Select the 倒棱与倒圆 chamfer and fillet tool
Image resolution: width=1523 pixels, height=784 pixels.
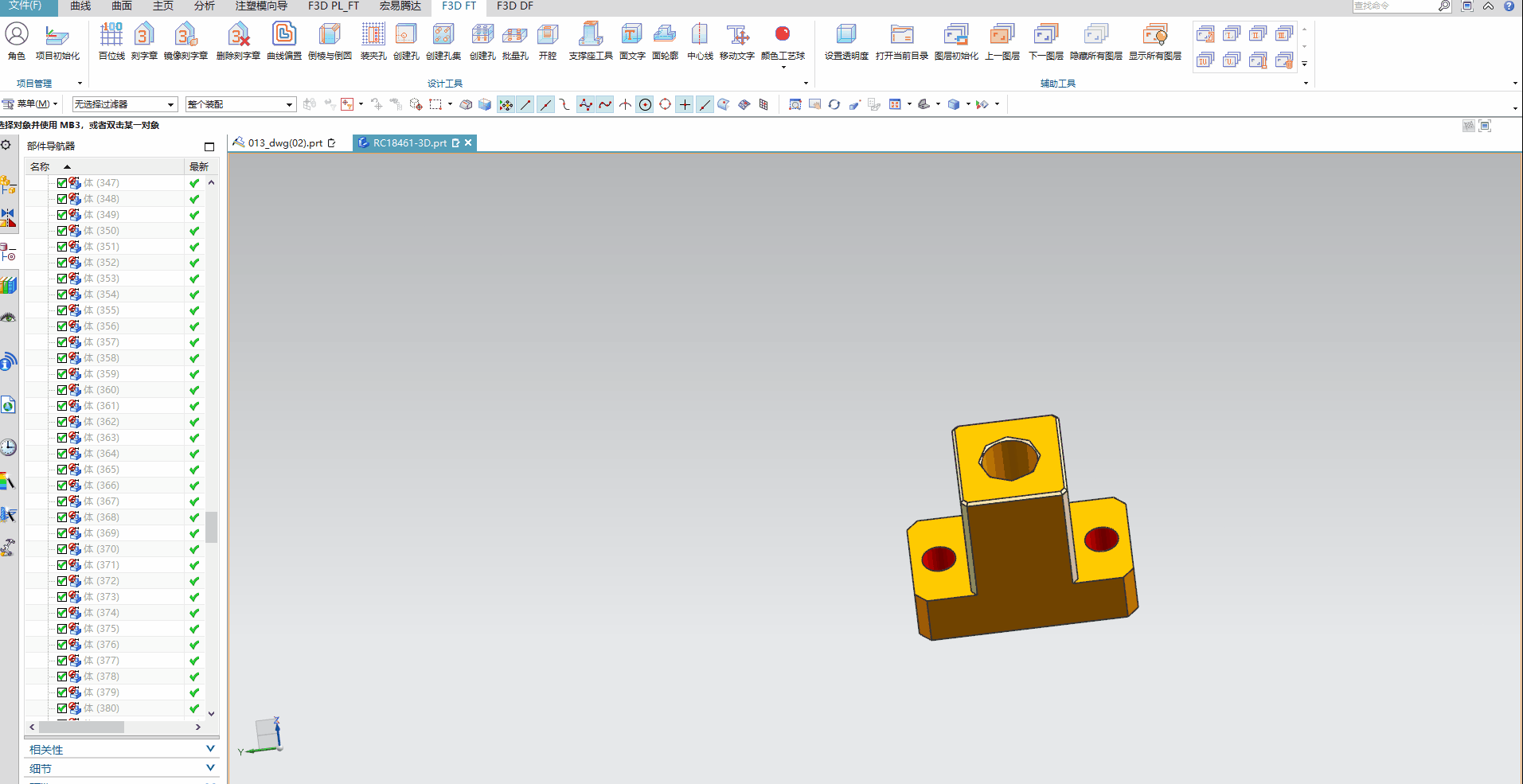(330, 41)
